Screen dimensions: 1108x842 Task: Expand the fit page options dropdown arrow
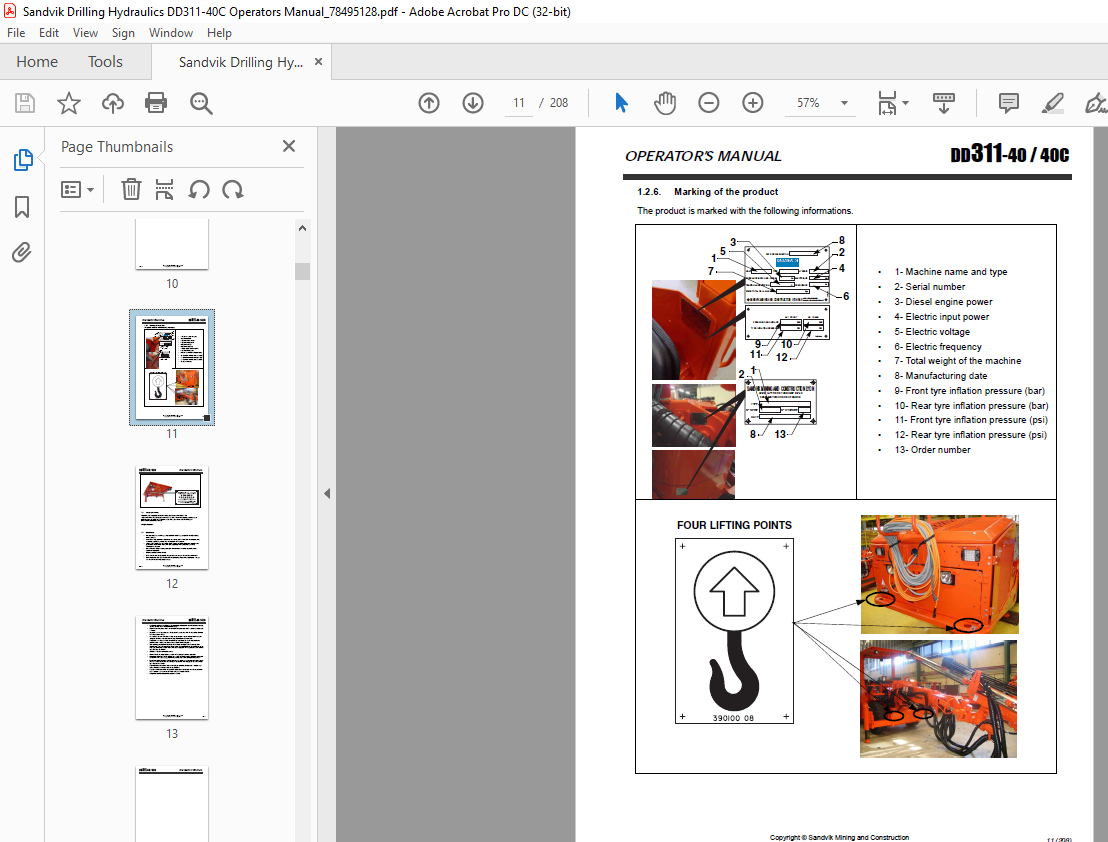pyautogui.click(x=905, y=103)
